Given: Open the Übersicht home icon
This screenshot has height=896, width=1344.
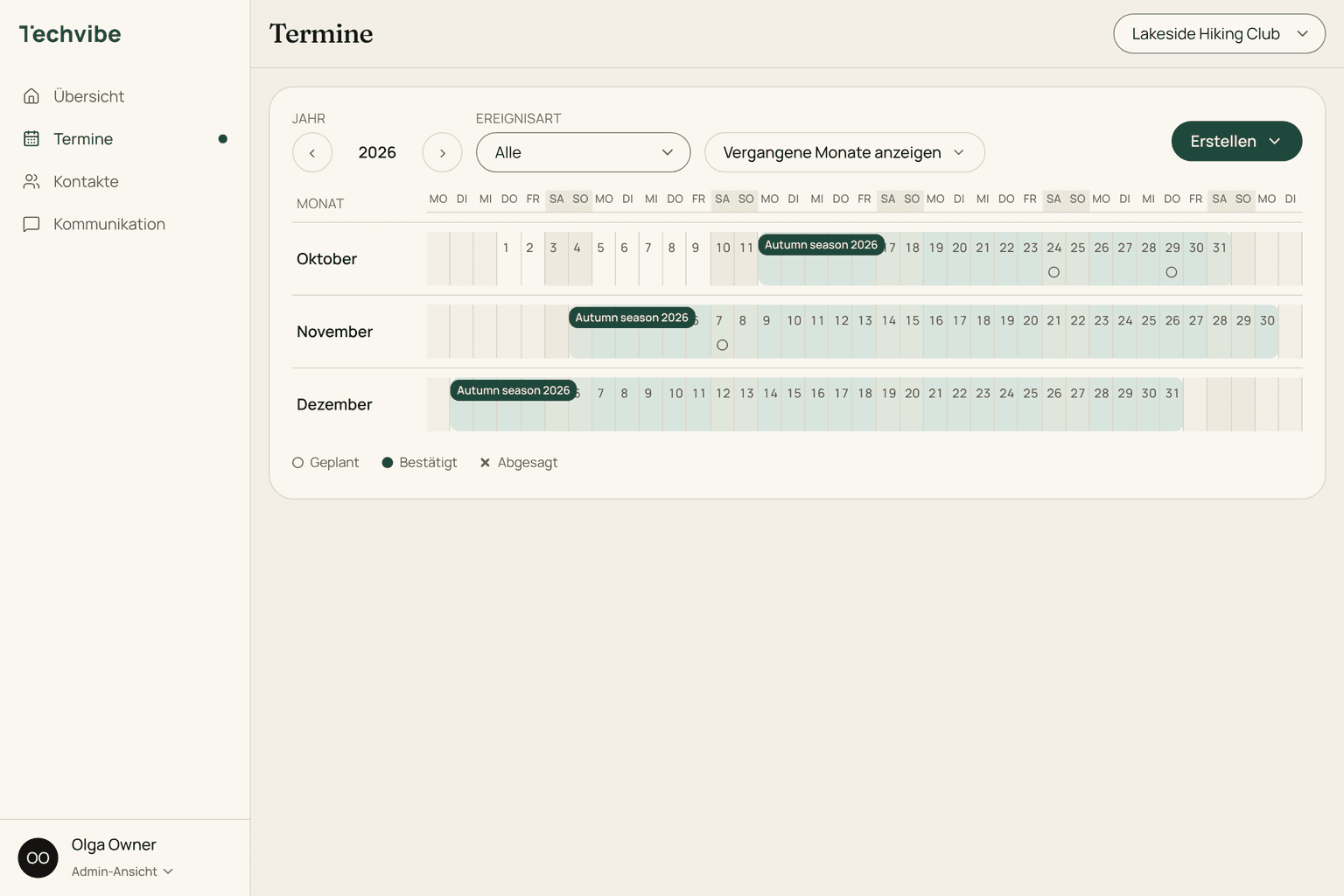Looking at the screenshot, I should (31, 96).
